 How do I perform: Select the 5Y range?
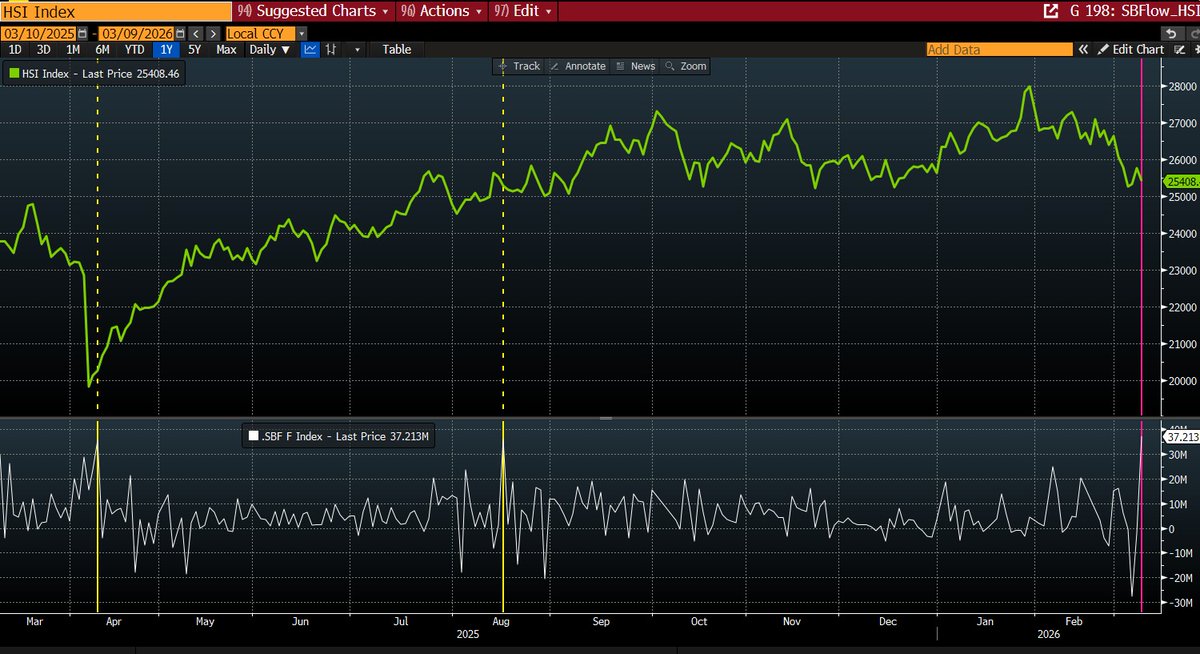[194, 49]
